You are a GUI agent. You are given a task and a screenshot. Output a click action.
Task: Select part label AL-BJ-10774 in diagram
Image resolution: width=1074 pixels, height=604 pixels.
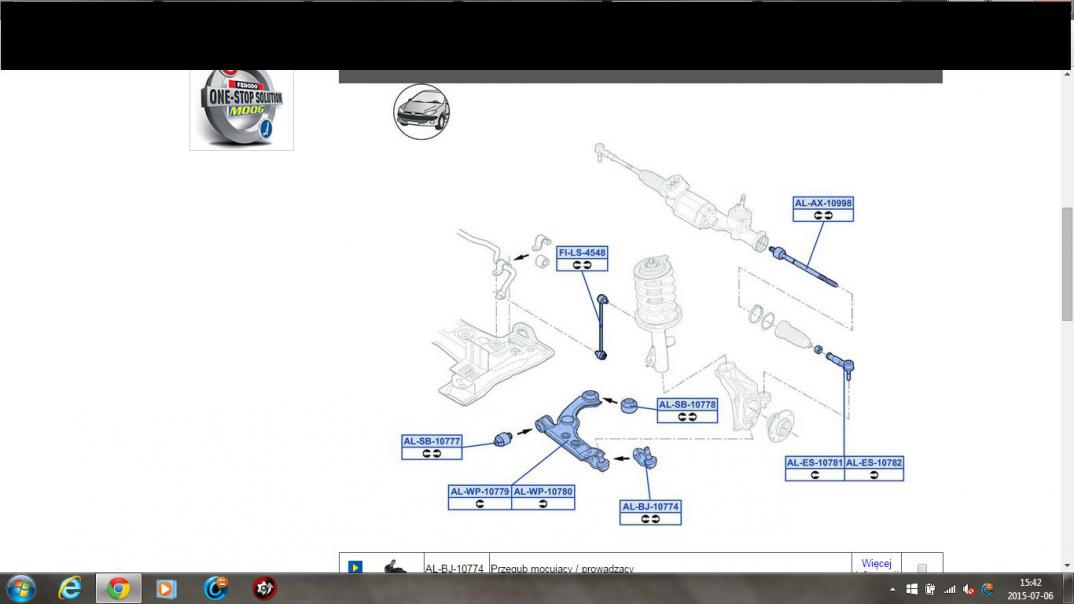tap(650, 506)
